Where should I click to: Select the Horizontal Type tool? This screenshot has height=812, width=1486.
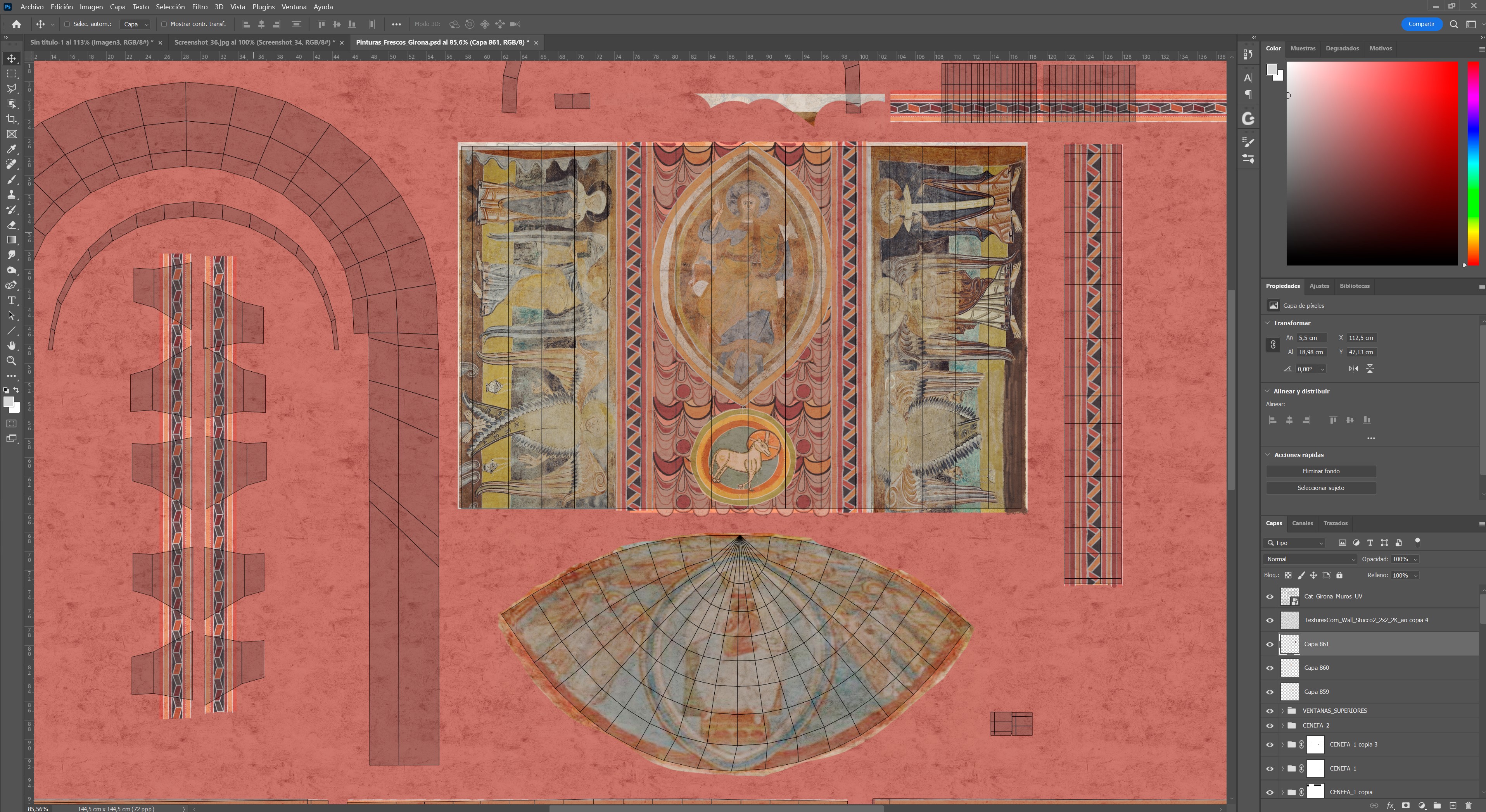tap(12, 300)
